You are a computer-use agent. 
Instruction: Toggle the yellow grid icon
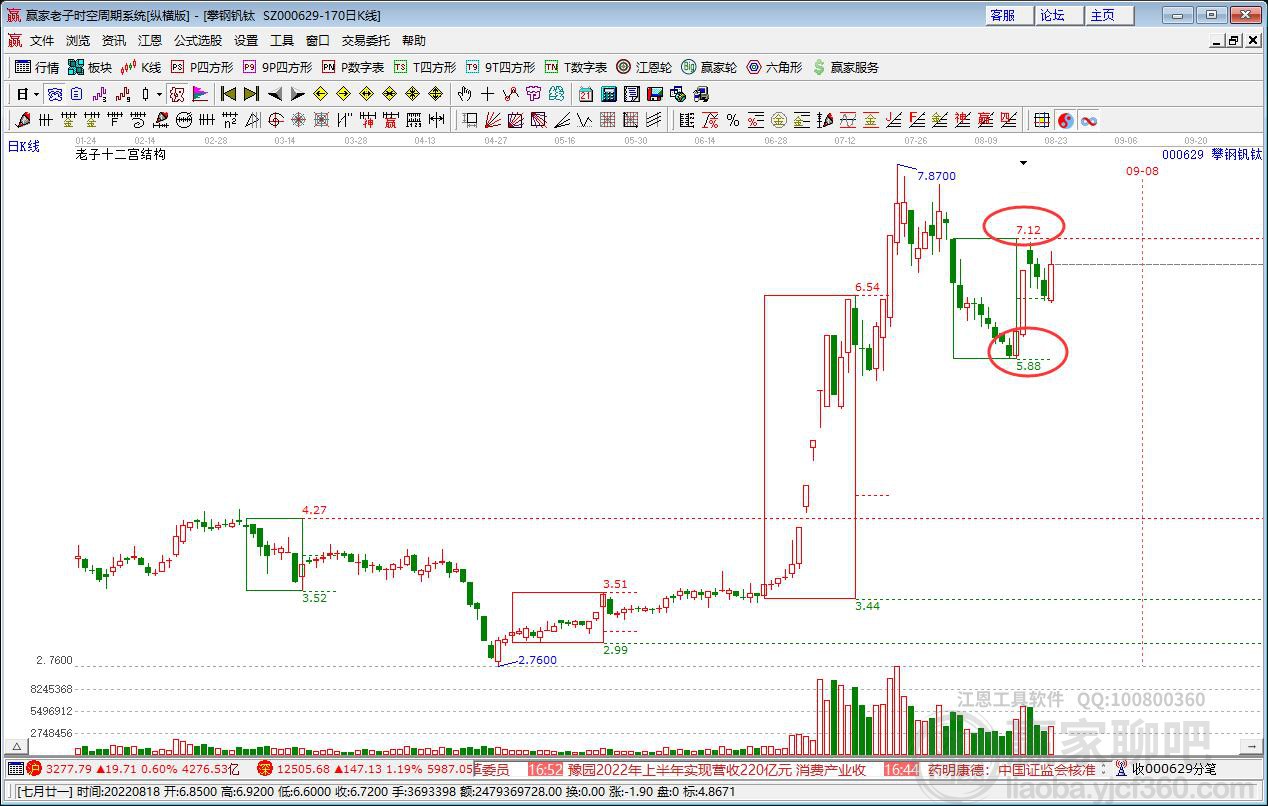(1041, 120)
